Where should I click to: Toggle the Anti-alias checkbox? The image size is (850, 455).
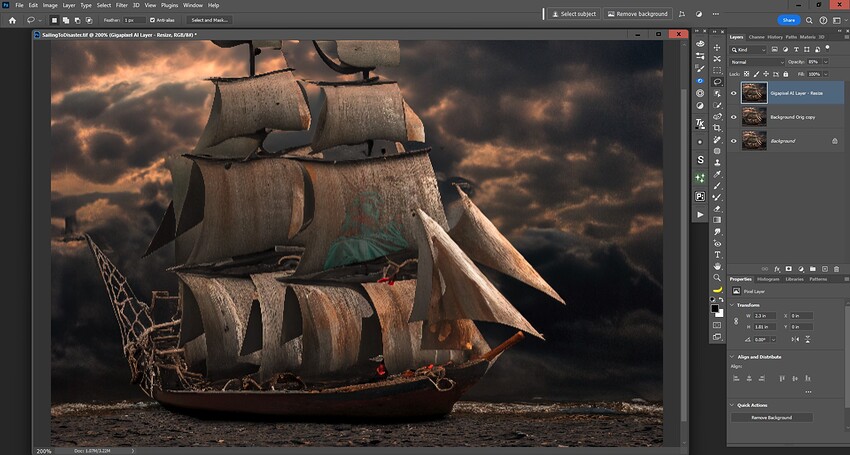coord(152,20)
